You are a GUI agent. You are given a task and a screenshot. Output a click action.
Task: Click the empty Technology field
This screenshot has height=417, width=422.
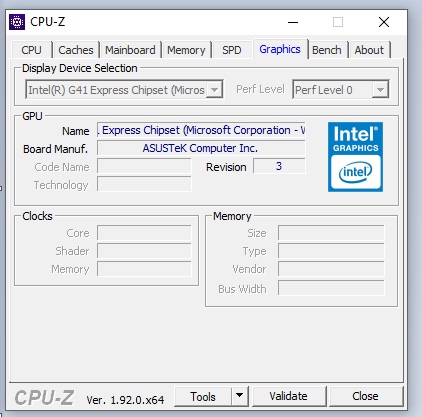144,184
